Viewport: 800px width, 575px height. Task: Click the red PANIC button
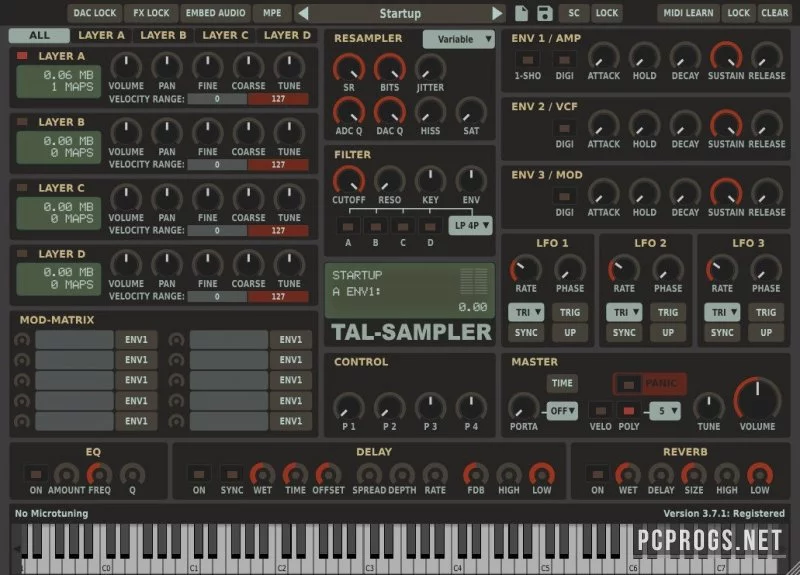(x=649, y=384)
